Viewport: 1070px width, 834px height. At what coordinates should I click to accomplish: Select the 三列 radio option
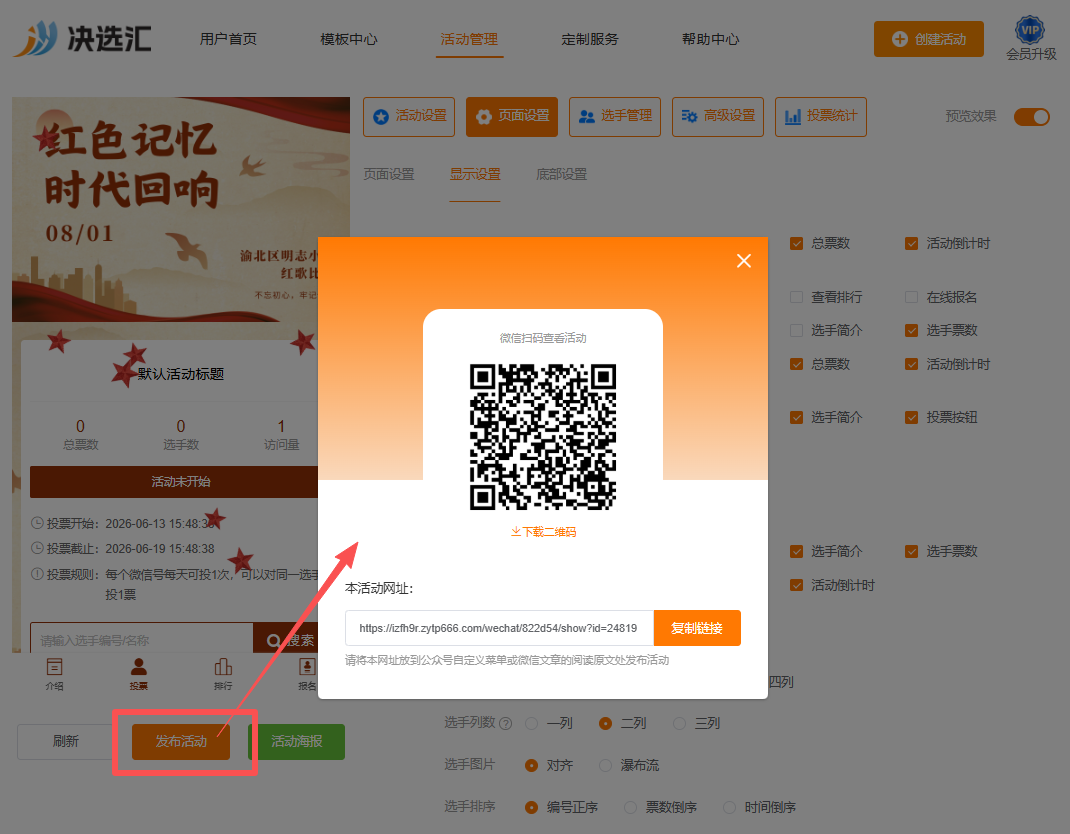[x=680, y=723]
